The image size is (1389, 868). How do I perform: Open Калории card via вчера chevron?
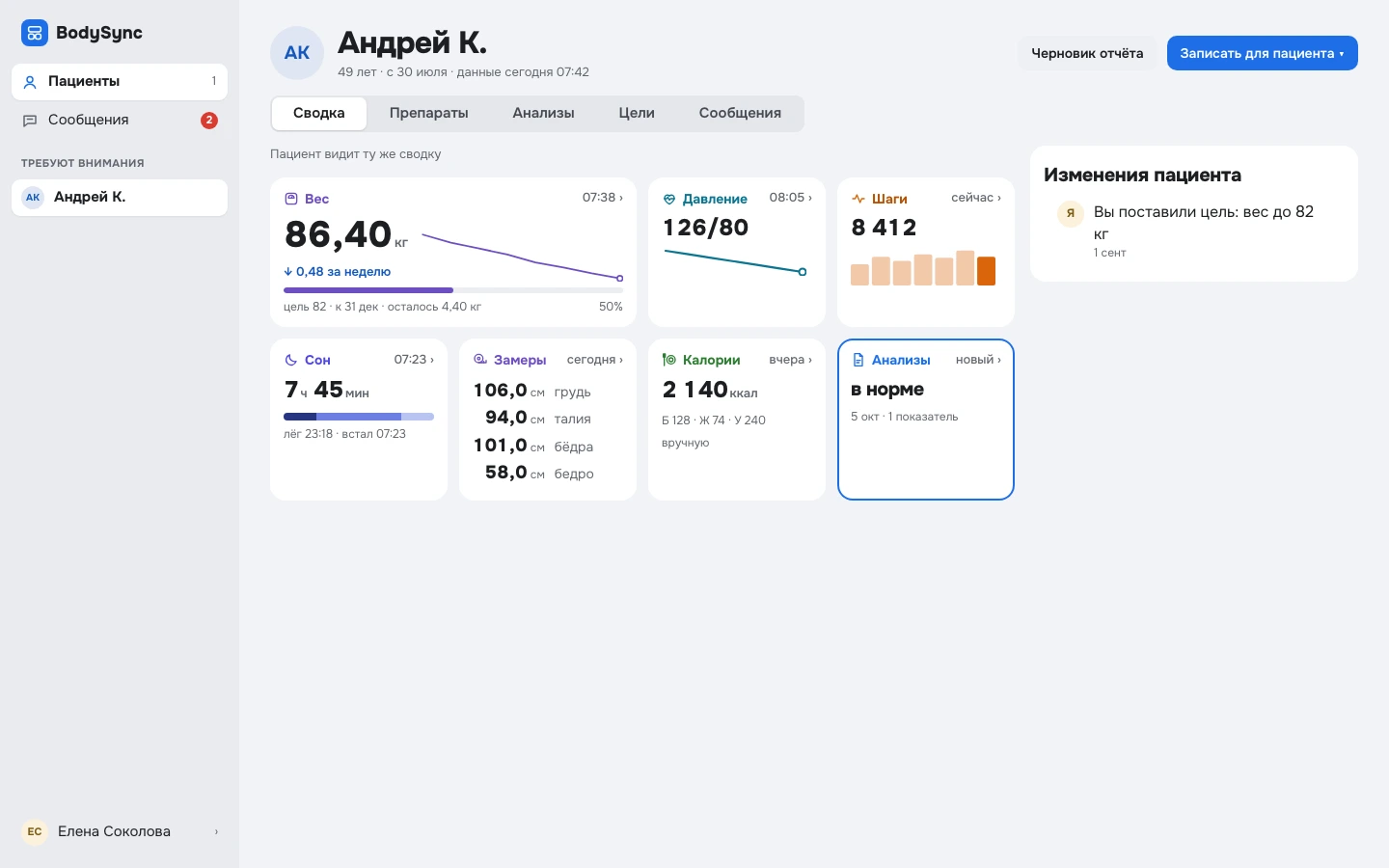coord(790,360)
